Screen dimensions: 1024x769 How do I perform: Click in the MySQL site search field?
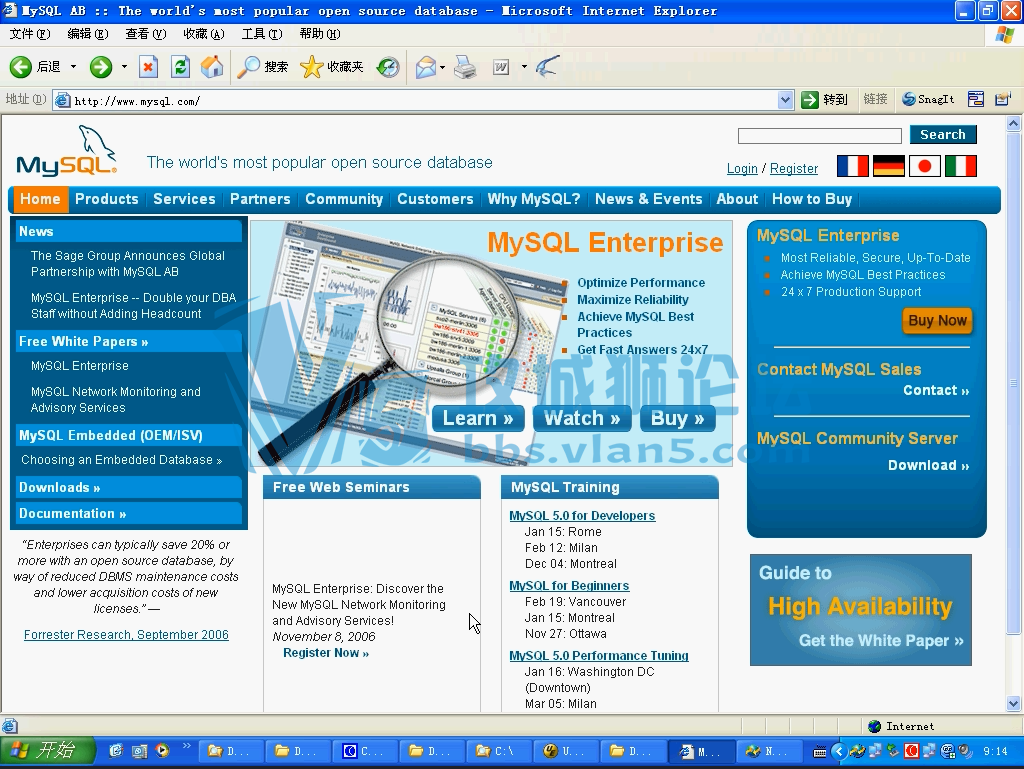[x=820, y=135]
